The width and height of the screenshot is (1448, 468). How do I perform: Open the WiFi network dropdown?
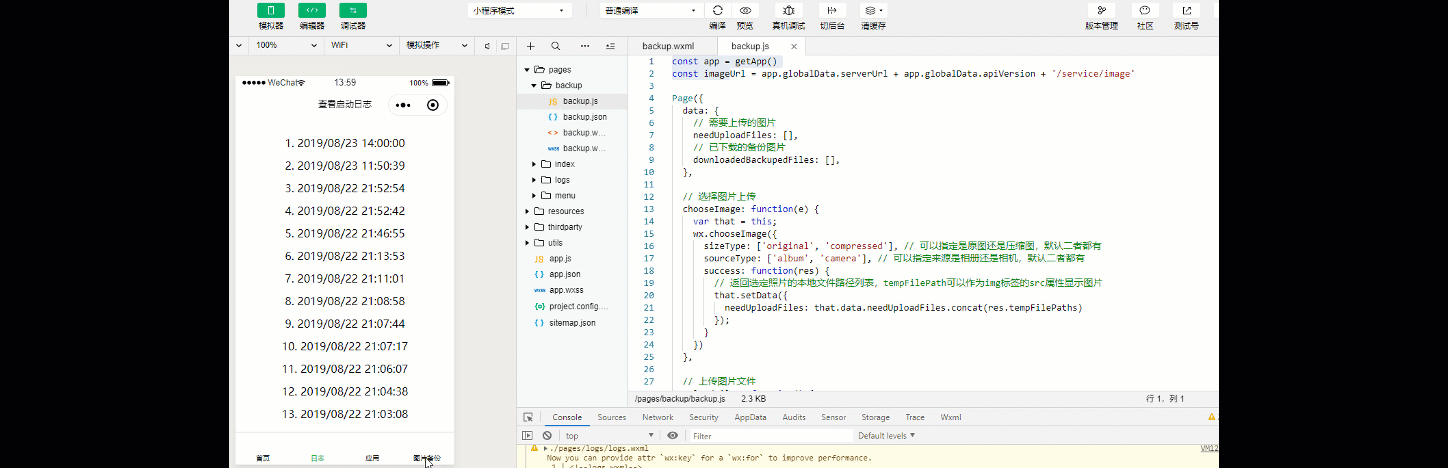tap(362, 46)
